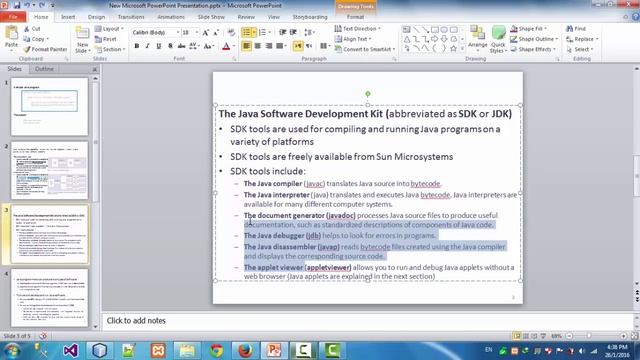Increase font size with Grow Font icon
This screenshot has height=360, width=640.
[x=206, y=33]
